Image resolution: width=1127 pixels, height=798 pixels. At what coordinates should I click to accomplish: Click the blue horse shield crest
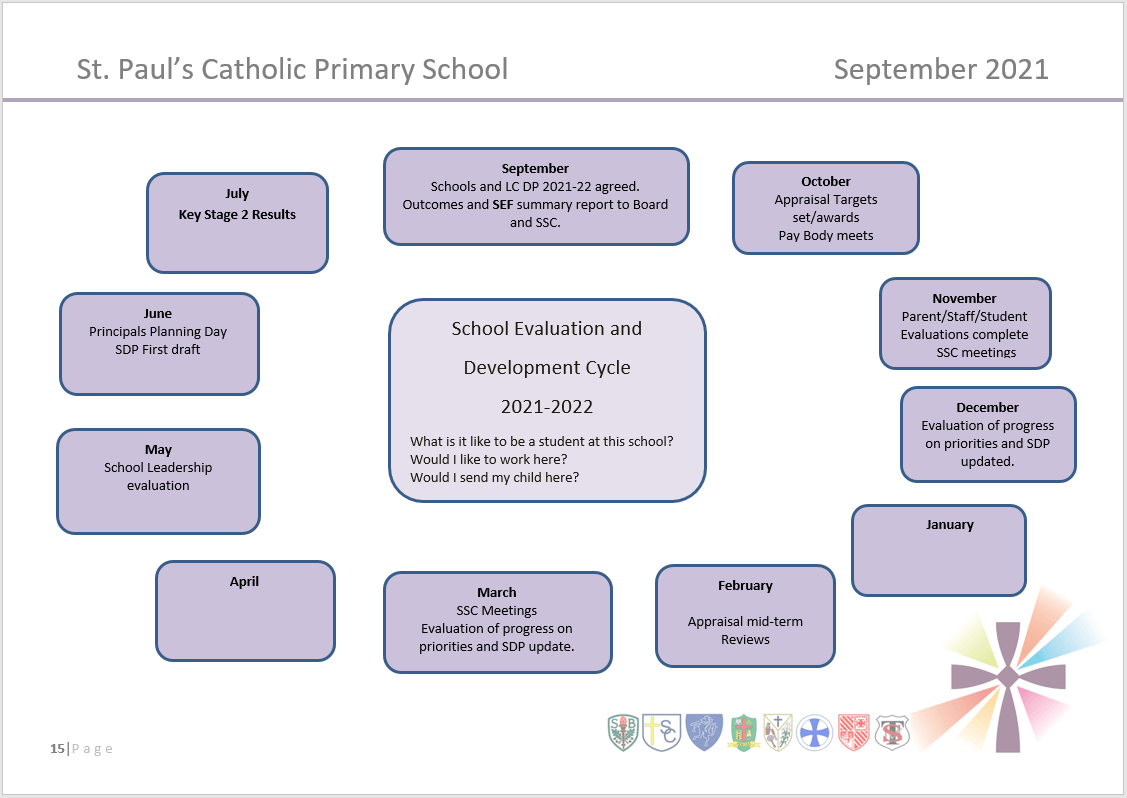pyautogui.click(x=704, y=733)
